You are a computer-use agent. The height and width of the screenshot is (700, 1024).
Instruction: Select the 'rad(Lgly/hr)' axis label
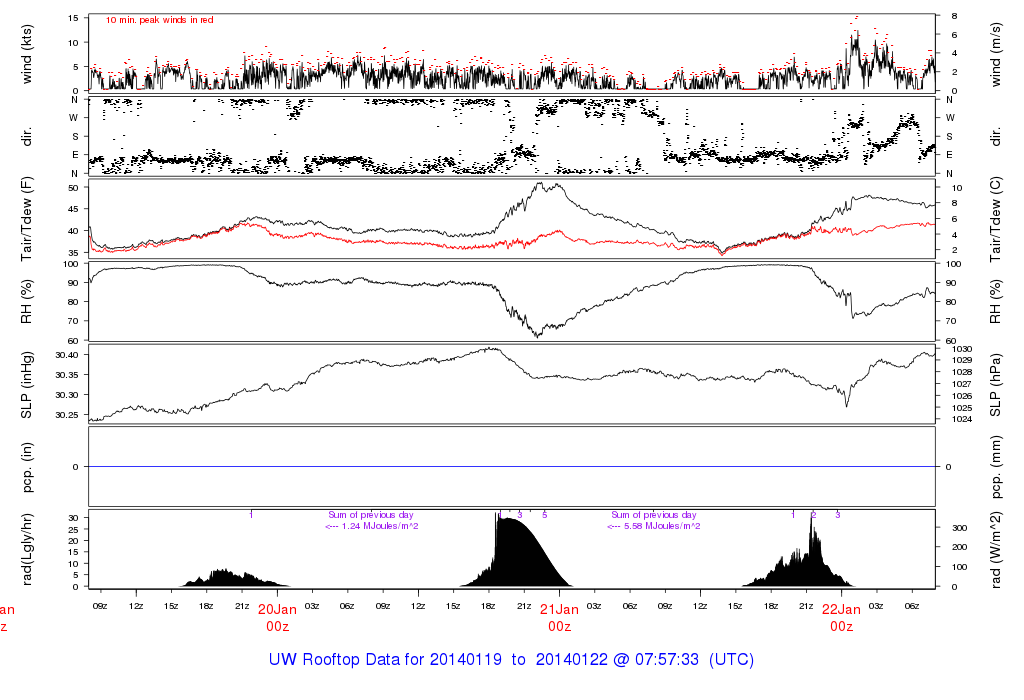(x=27, y=549)
